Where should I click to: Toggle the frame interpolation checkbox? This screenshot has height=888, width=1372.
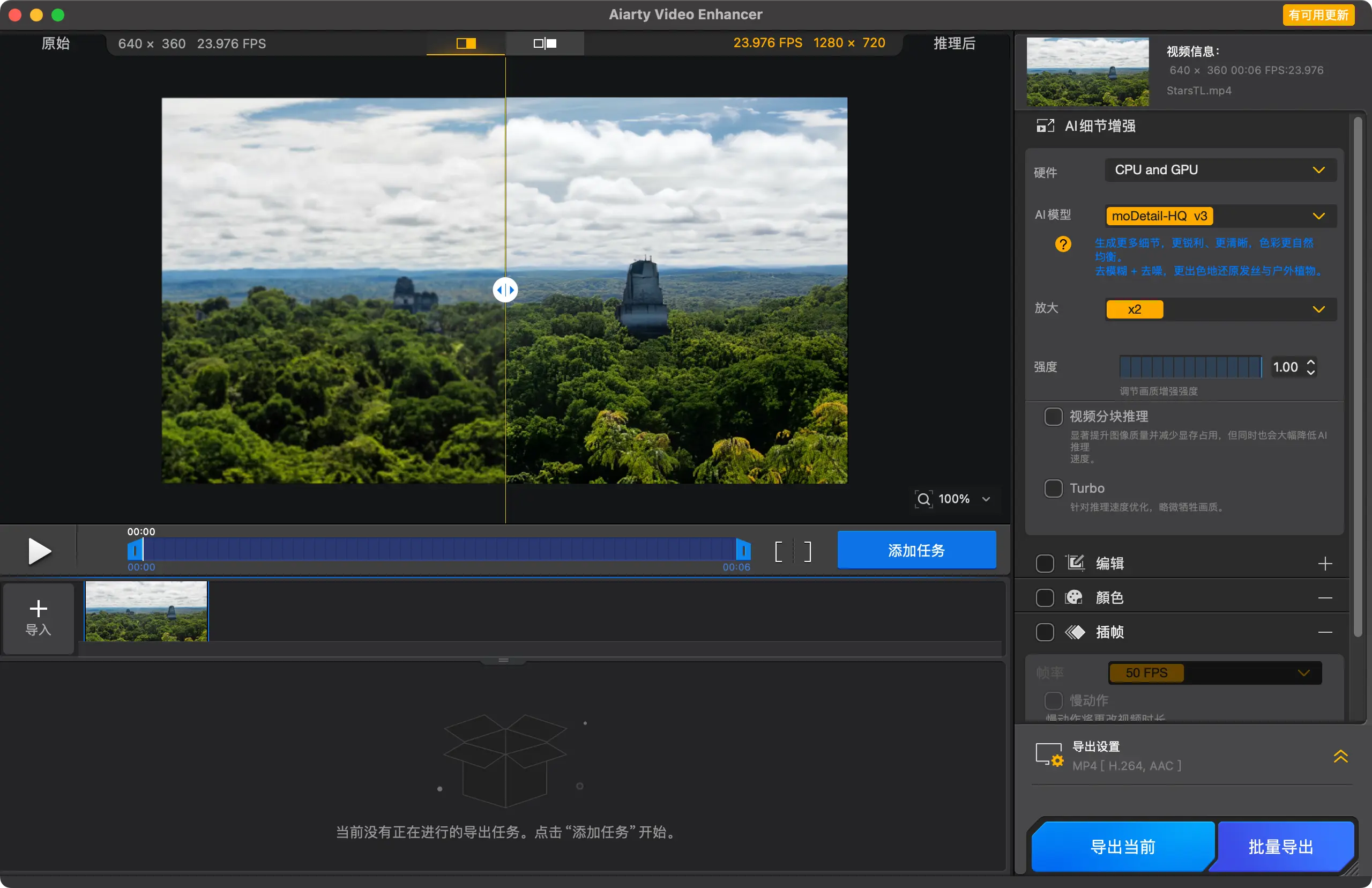(1045, 632)
